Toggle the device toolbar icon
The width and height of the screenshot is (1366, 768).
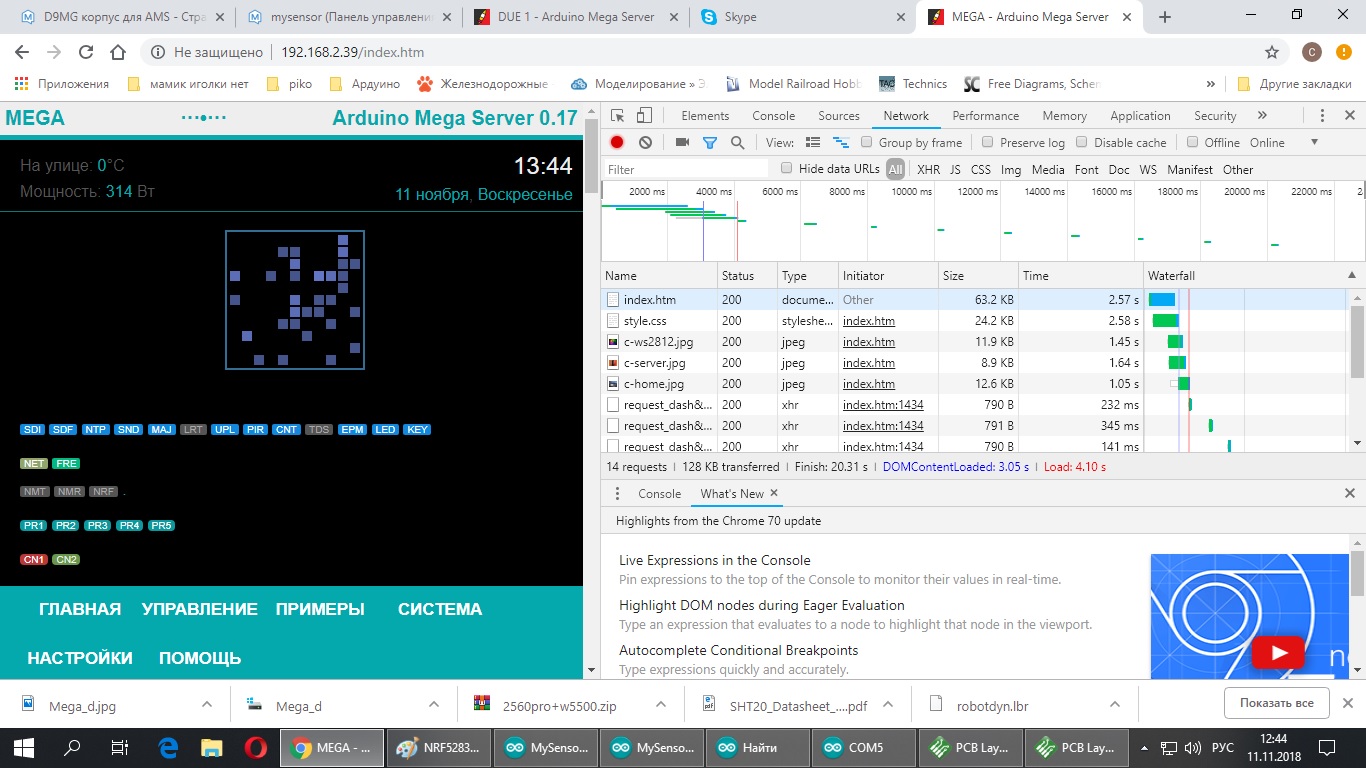tap(645, 116)
